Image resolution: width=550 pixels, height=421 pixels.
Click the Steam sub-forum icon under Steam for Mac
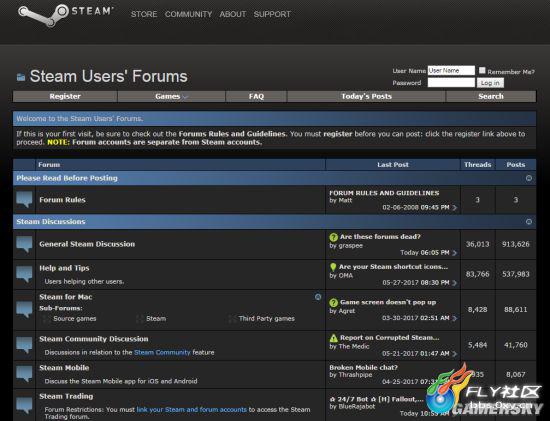click(139, 319)
